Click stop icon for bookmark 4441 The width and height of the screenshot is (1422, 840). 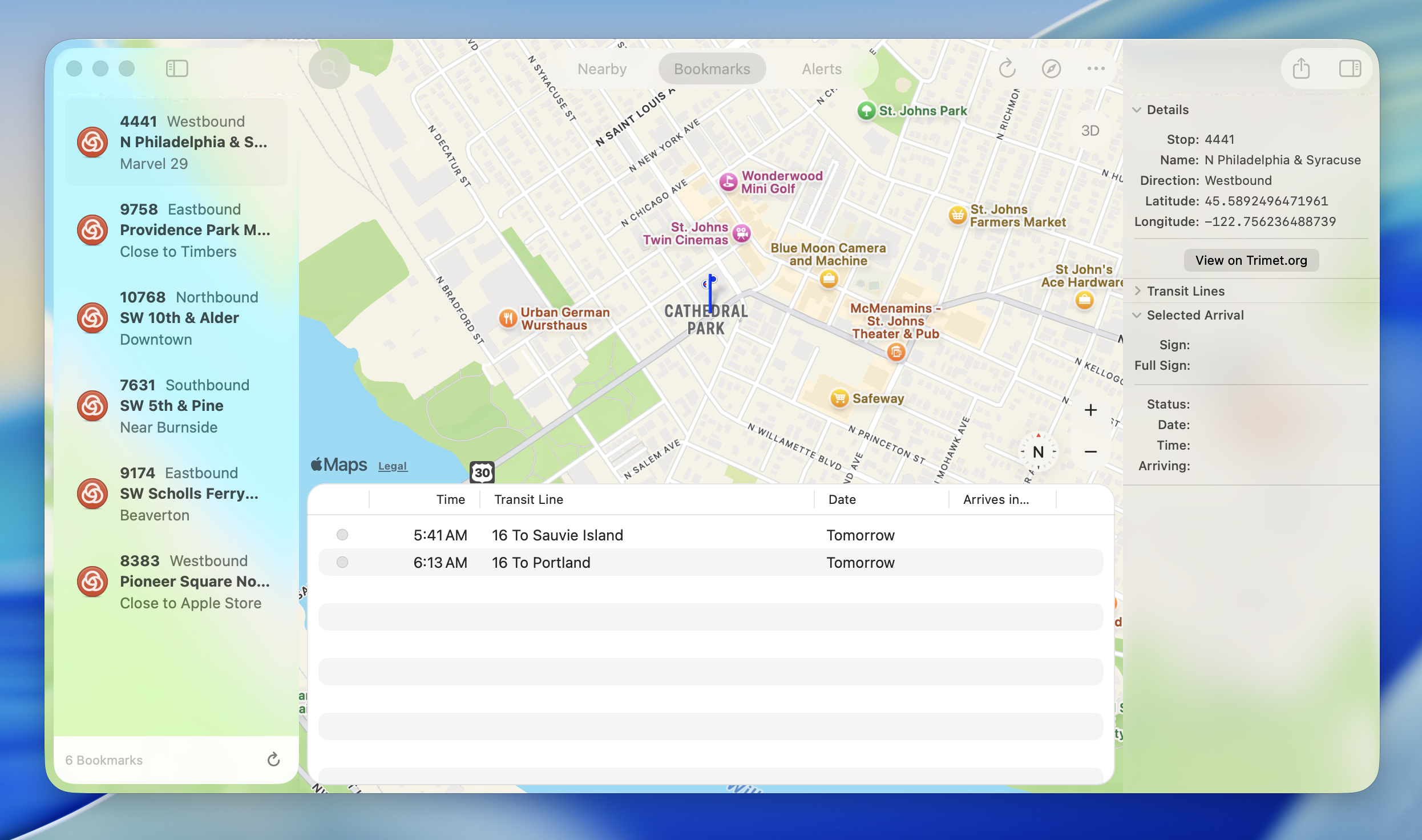click(92, 142)
